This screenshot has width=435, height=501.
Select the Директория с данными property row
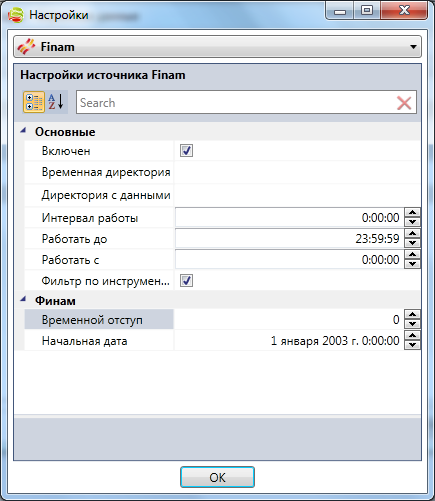[x=222, y=195]
